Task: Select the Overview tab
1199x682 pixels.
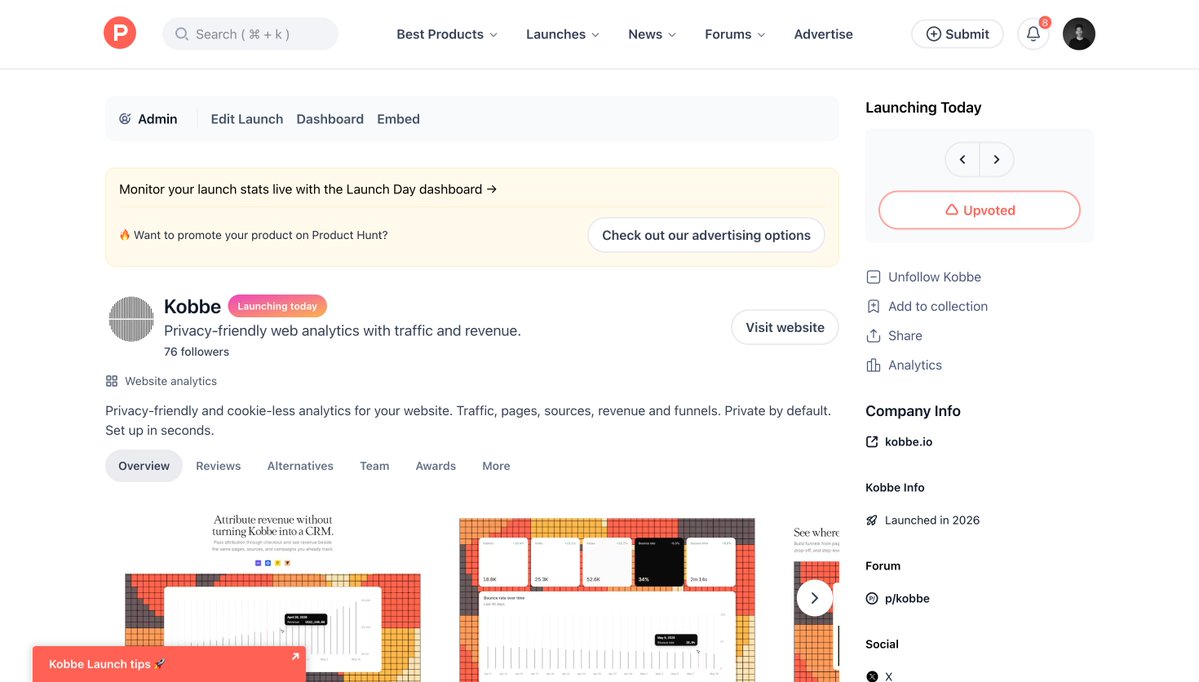Action: click(x=144, y=466)
